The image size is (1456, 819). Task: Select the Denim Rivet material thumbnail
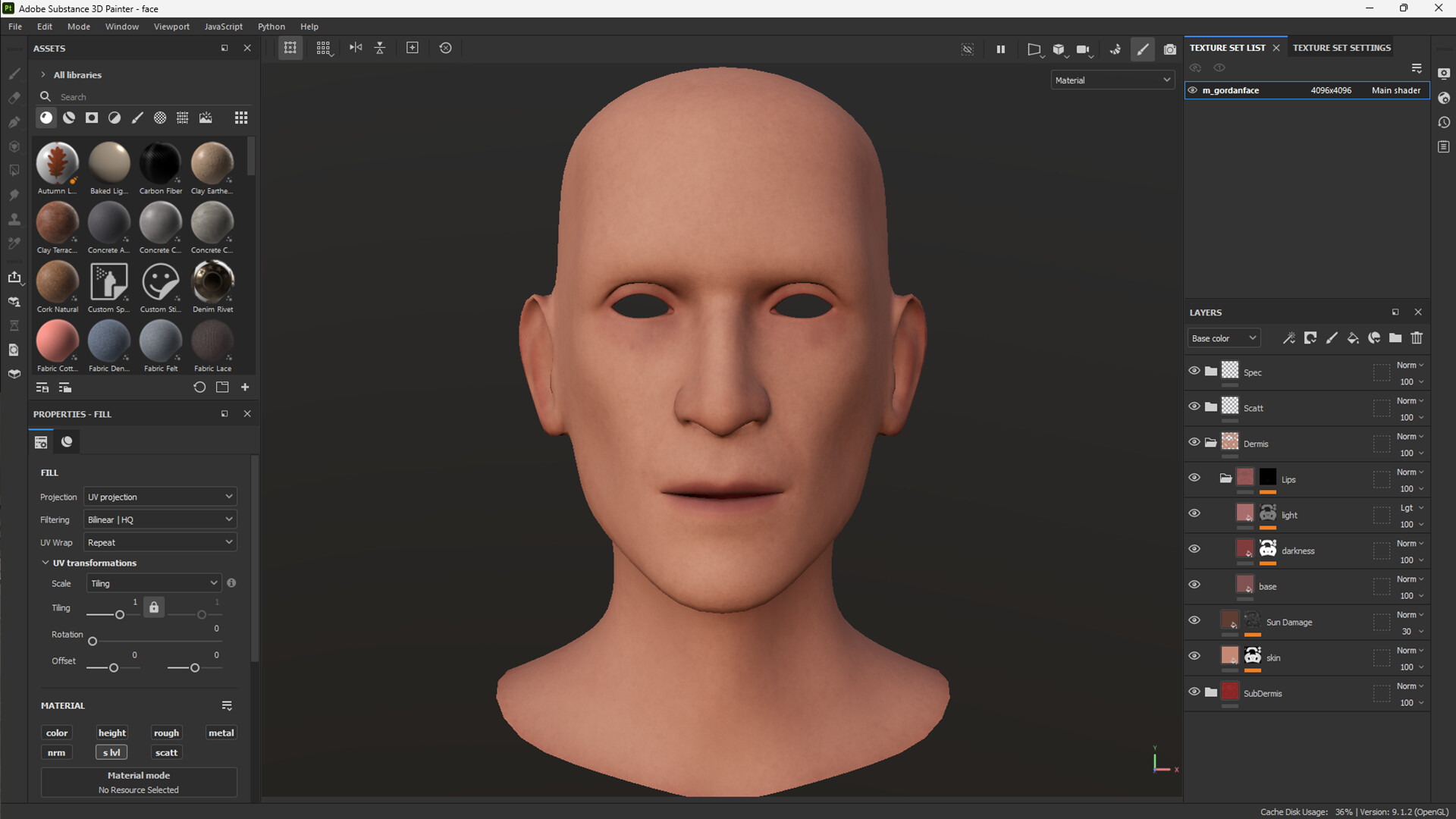tap(213, 282)
